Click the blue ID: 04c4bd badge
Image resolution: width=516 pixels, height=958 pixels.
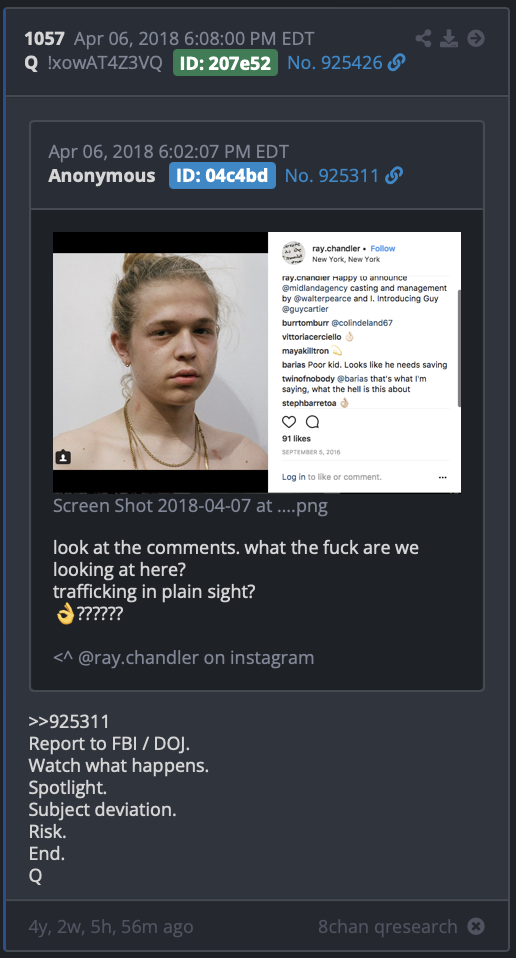click(222, 175)
